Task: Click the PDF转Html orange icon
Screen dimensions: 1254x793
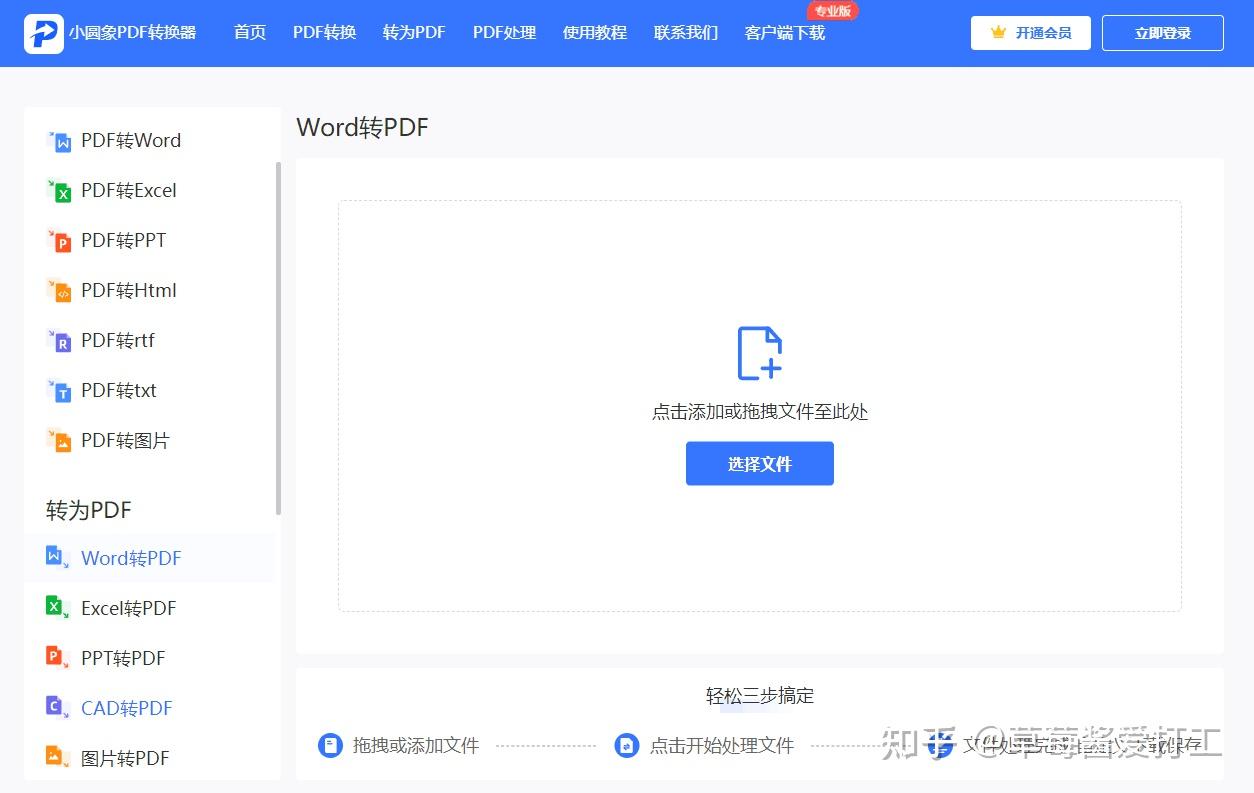Action: [x=59, y=291]
